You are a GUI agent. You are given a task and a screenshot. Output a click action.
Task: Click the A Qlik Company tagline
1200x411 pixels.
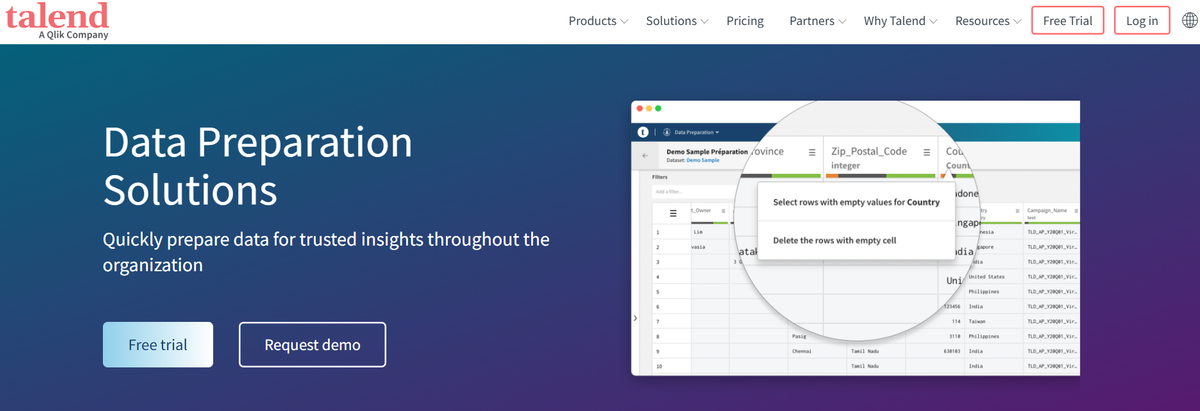pos(73,35)
